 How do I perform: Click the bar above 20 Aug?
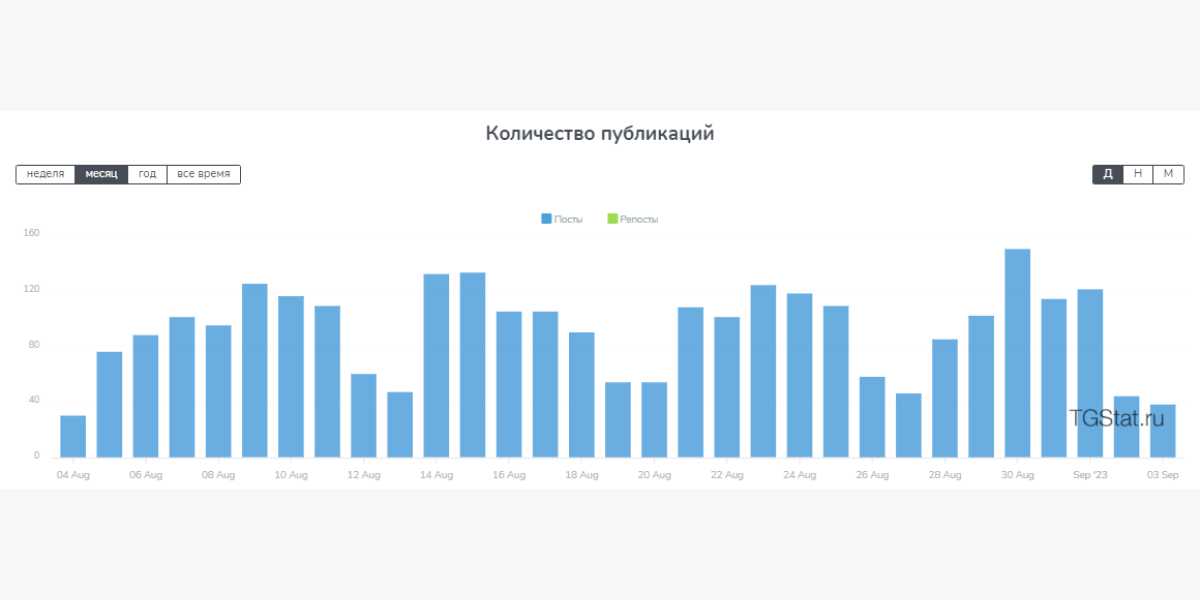tap(654, 419)
